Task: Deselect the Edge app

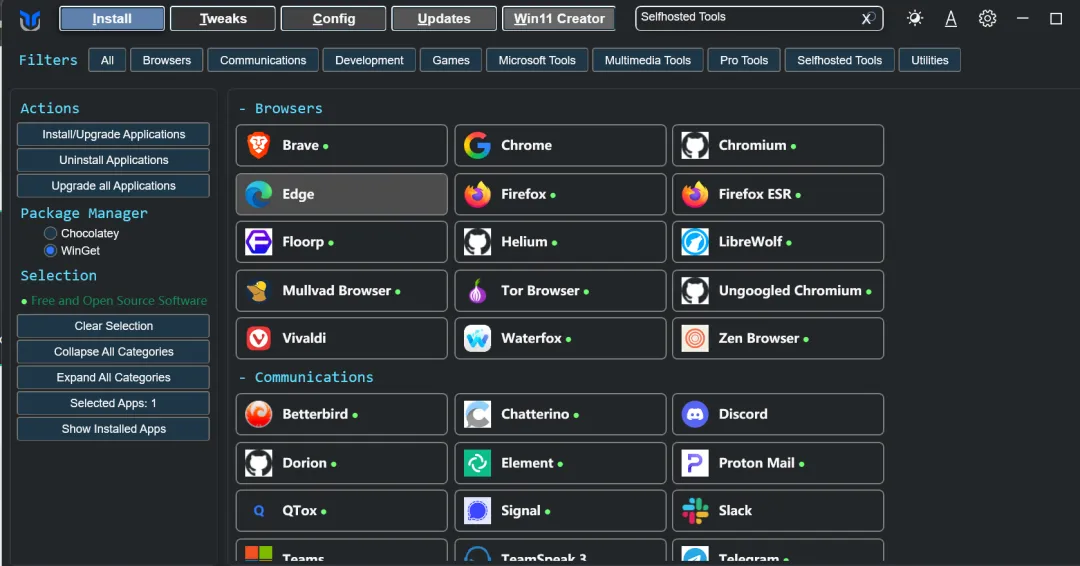Action: (x=342, y=194)
